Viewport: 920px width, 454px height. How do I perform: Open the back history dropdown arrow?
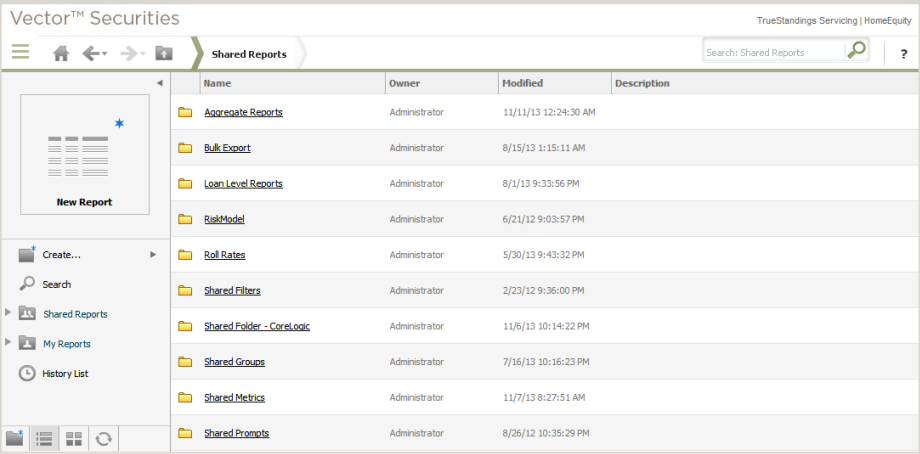coord(104,54)
